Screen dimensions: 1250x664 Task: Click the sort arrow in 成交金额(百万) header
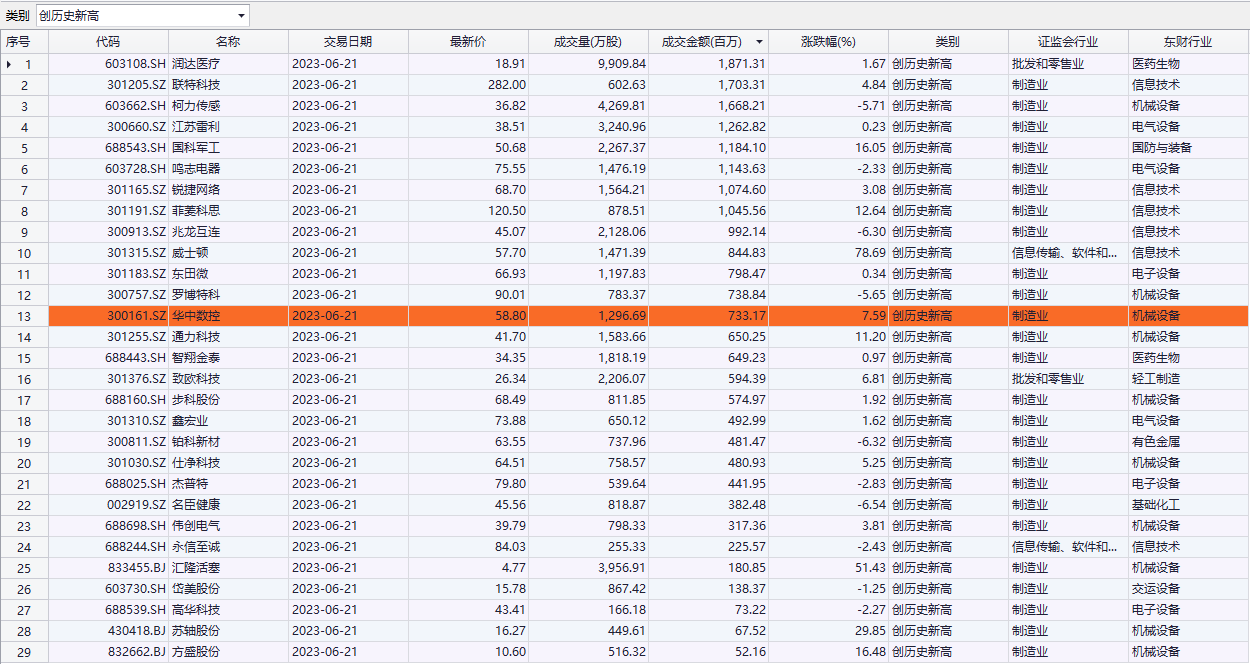[759, 42]
